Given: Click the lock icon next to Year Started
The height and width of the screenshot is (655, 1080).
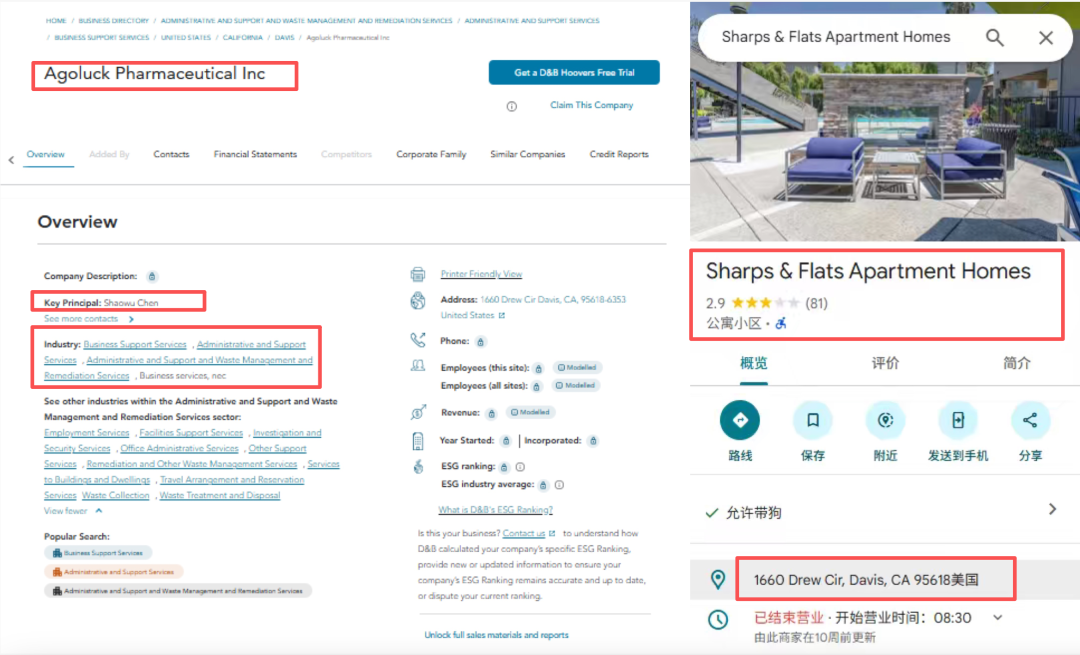Looking at the screenshot, I should coord(506,441).
